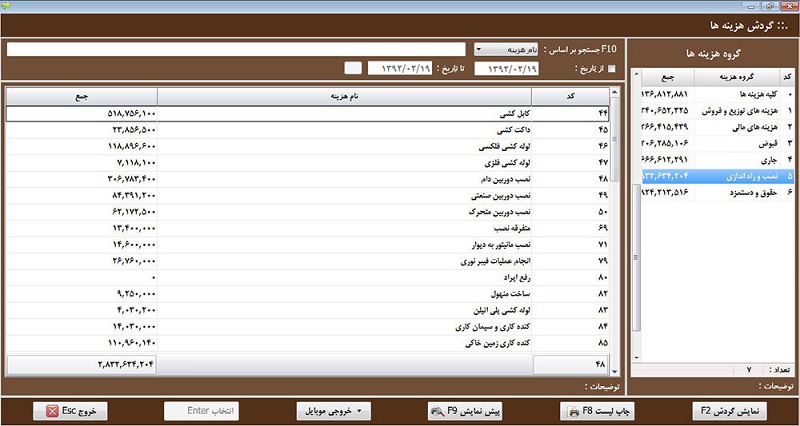Sort main table by کد column header
The height and width of the screenshot is (426, 800).
570,96
